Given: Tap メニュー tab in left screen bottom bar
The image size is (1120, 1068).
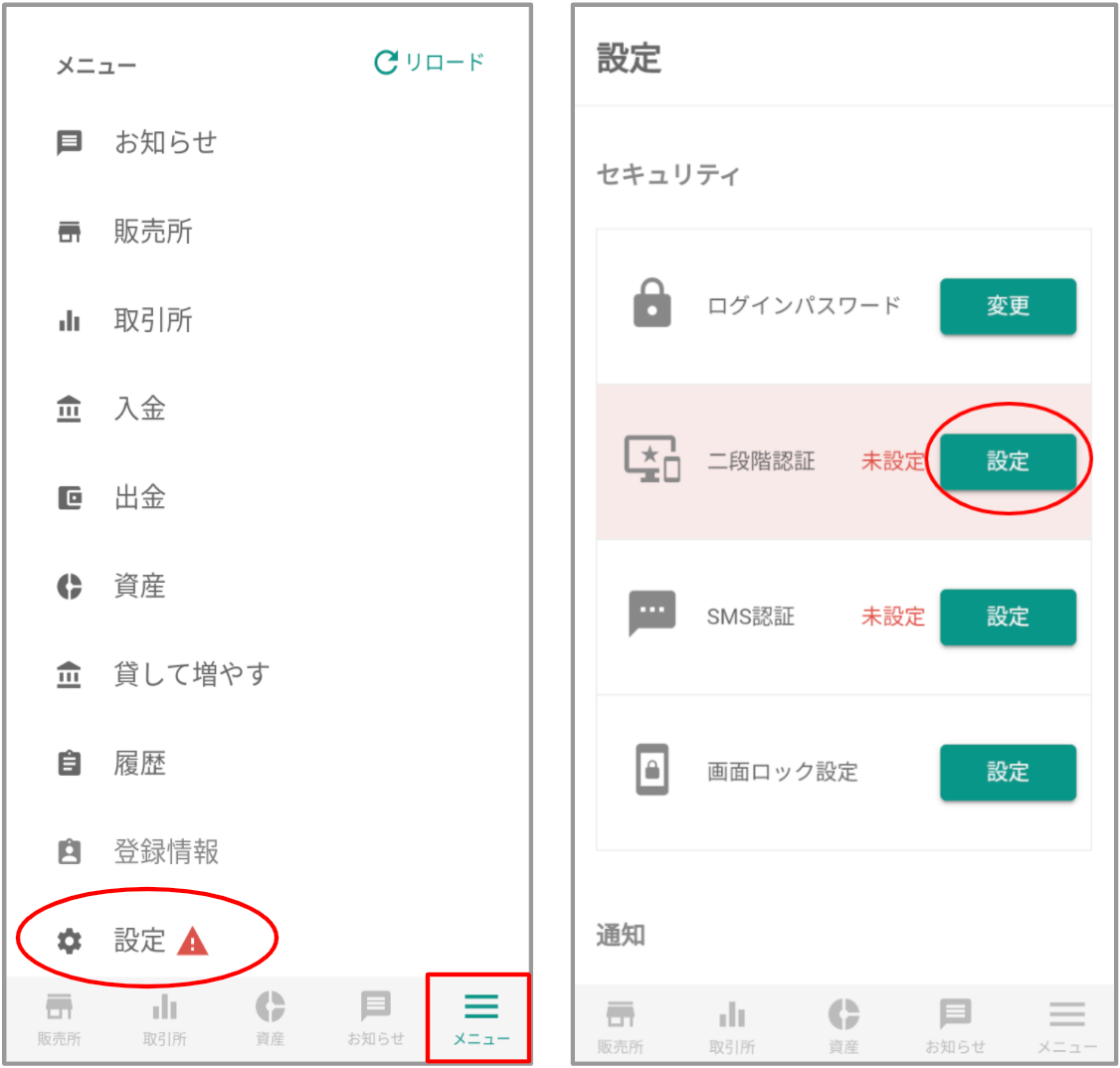Looking at the screenshot, I should click(x=481, y=1018).
